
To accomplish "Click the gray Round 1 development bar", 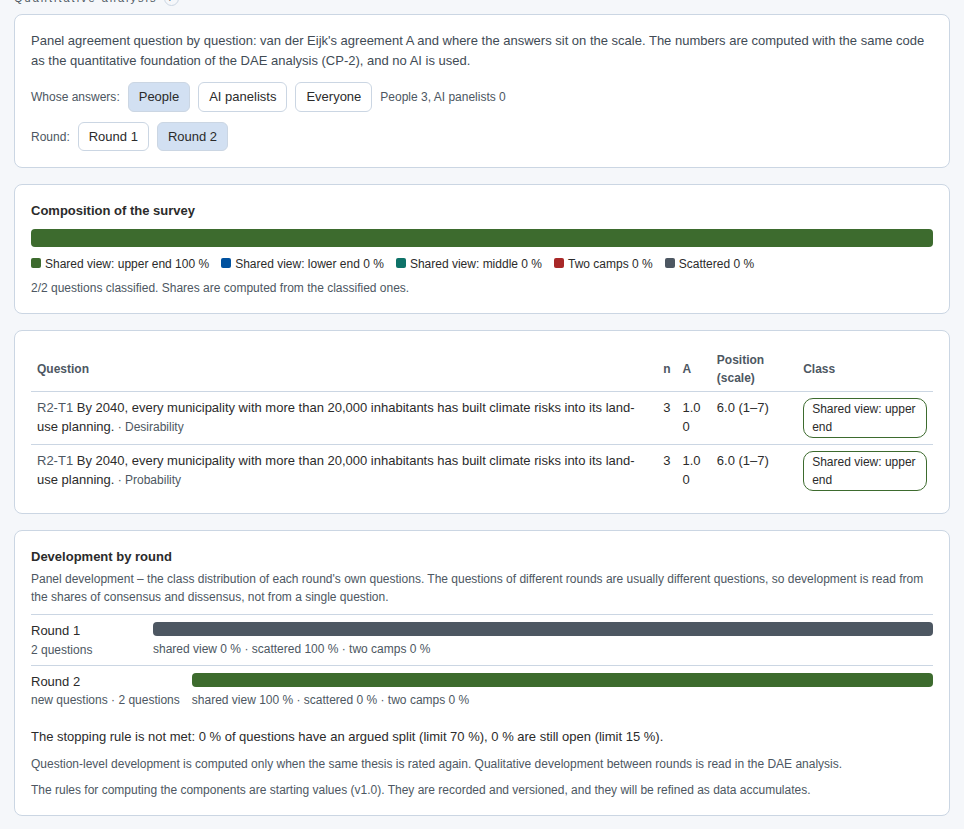I will pos(543,629).
